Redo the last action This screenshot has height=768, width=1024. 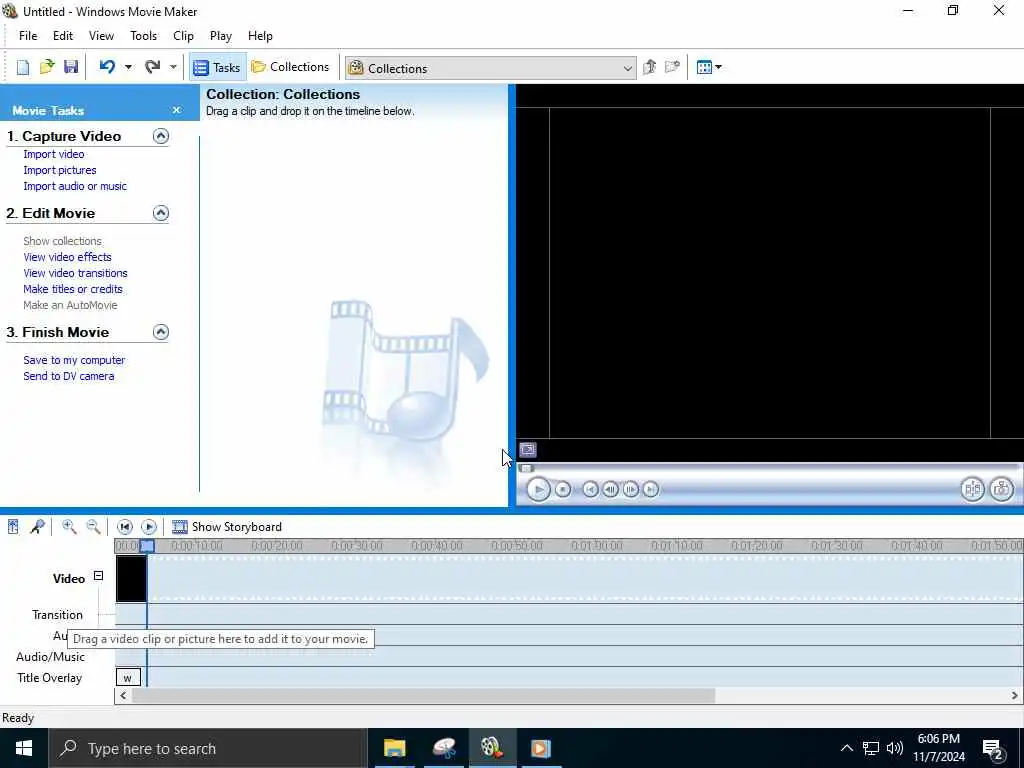[x=153, y=67]
